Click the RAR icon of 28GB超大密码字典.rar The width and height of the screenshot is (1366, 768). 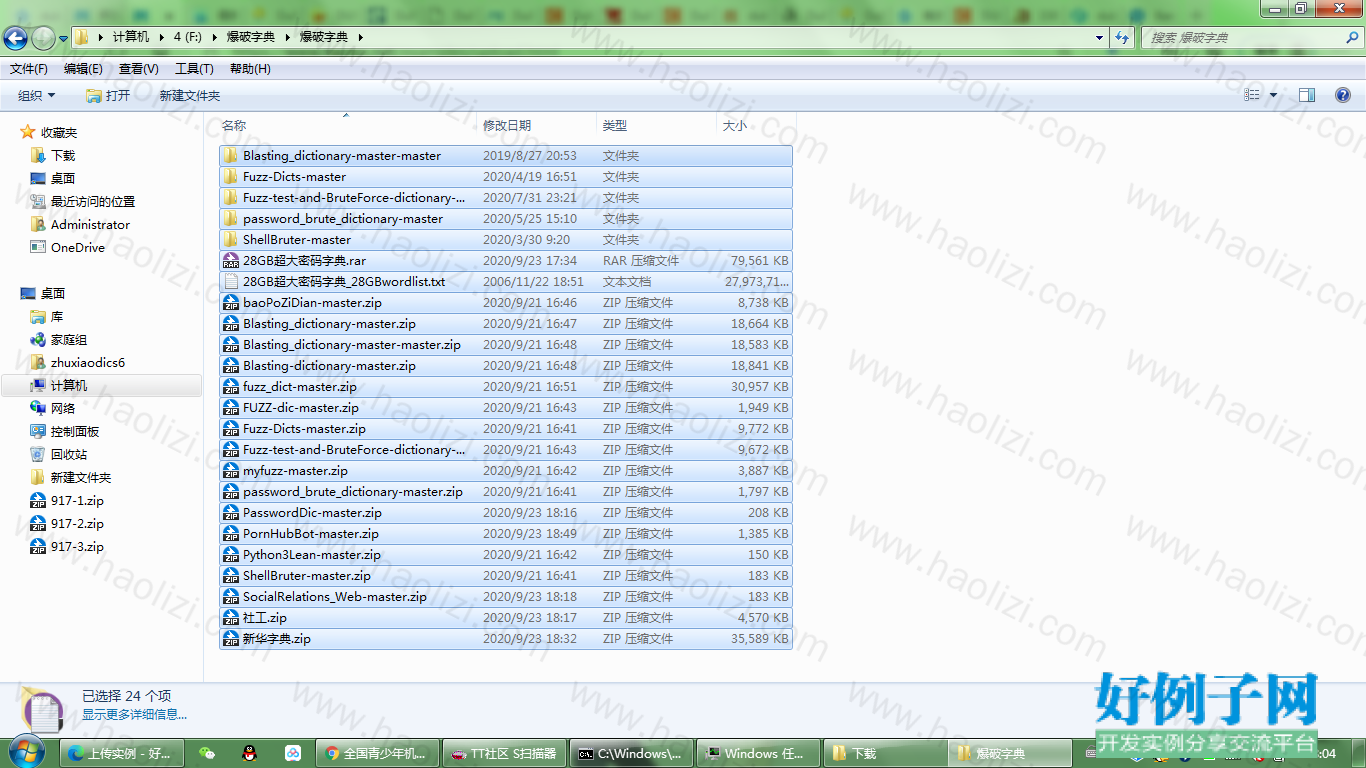point(231,261)
